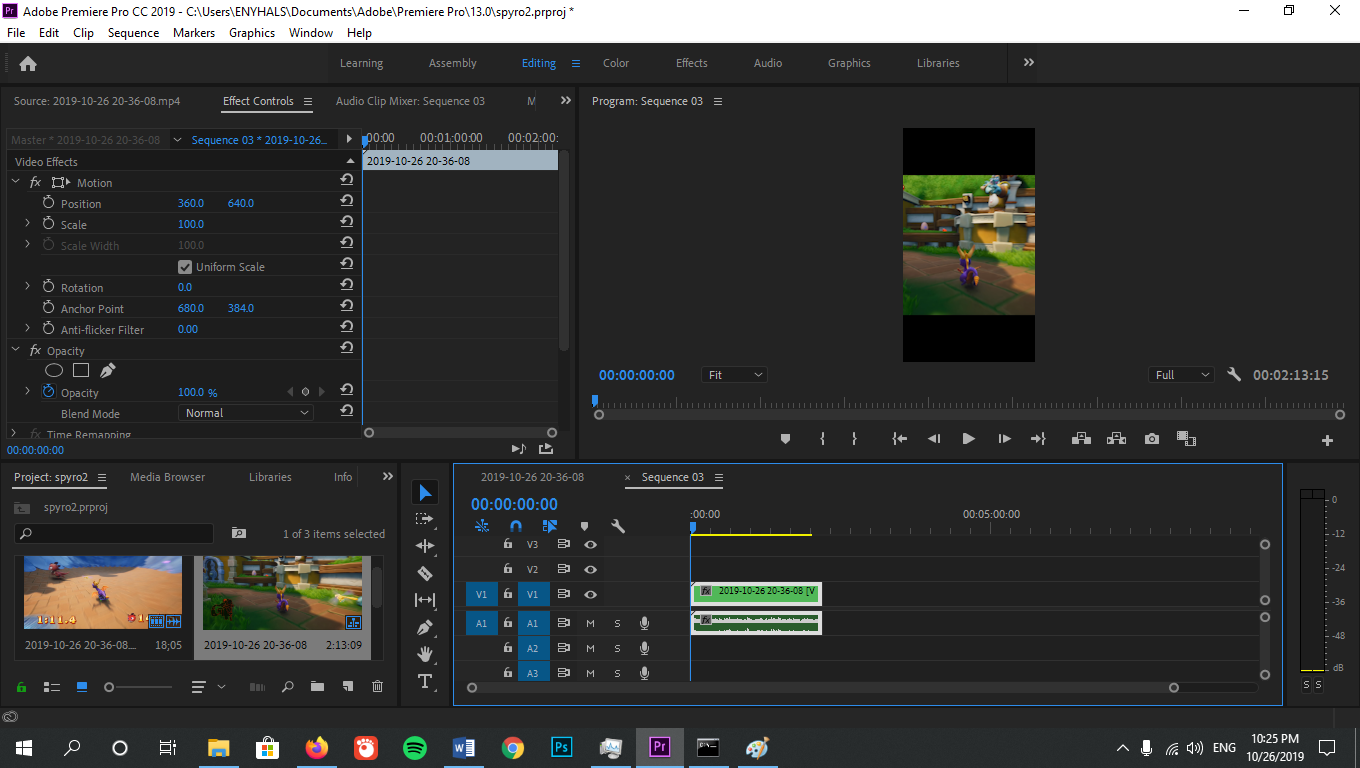
Task: Select the Razor tool
Action: coord(425,573)
